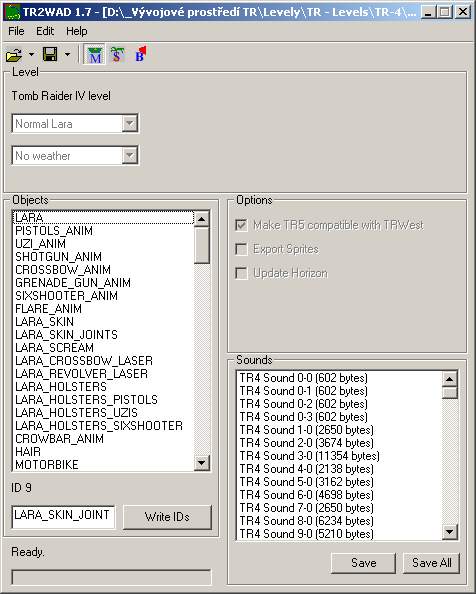Click the B toolbar icon with red arrow
The width and height of the screenshot is (476, 594).
tap(140, 55)
